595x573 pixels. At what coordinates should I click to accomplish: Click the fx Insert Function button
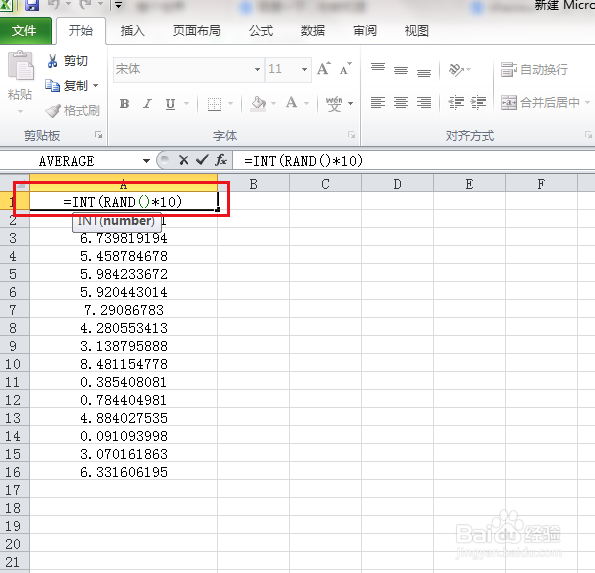(221, 160)
